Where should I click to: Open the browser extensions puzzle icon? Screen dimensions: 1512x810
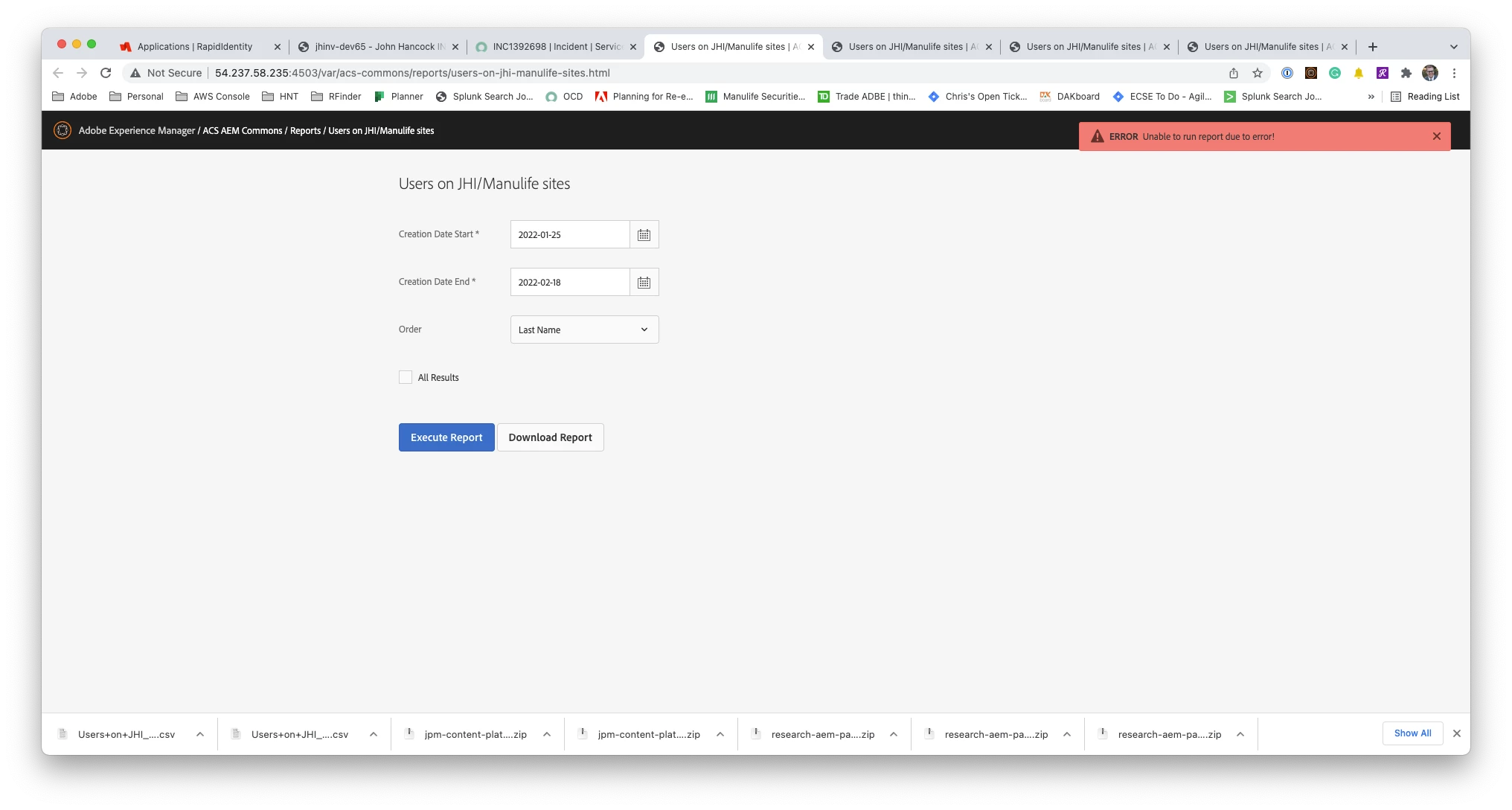pos(1406,73)
